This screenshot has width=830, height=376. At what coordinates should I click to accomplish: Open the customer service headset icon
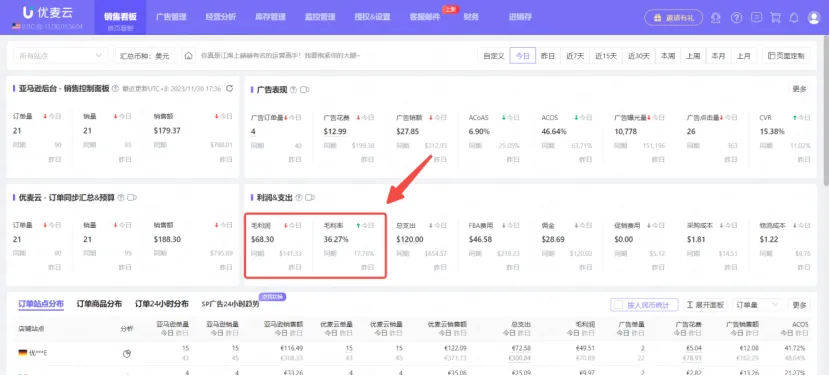716,17
